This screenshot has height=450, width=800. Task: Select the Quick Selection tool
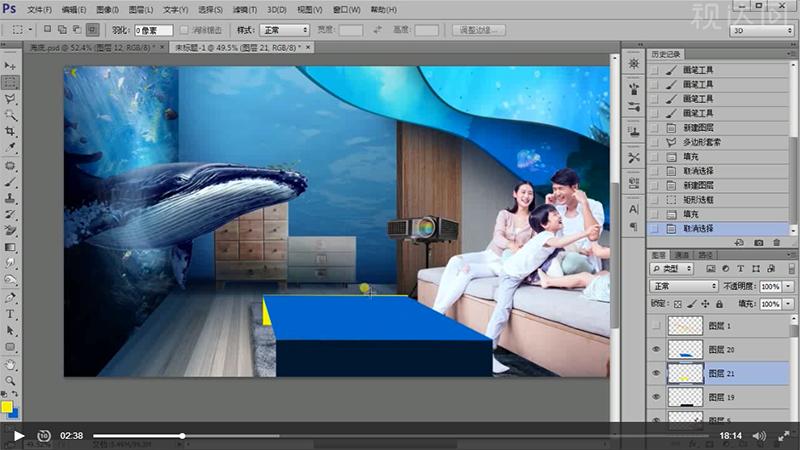[10, 115]
